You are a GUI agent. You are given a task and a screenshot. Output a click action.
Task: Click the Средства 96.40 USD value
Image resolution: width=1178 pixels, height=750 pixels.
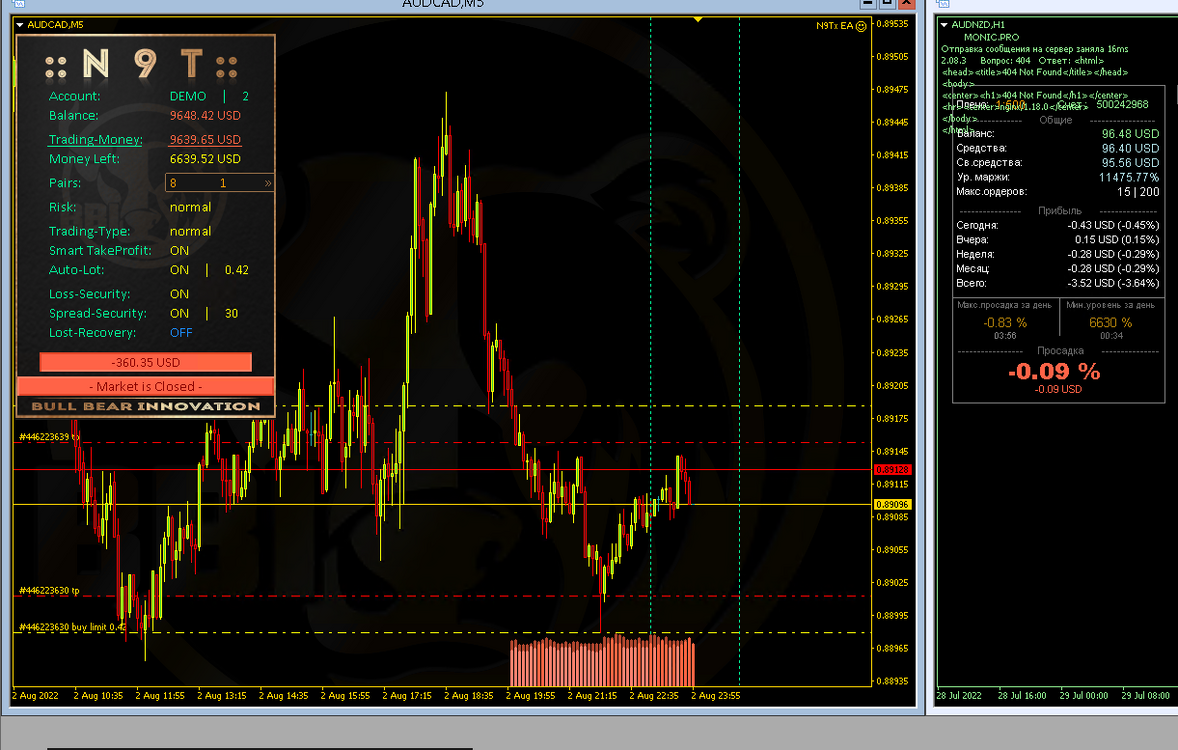point(1130,149)
